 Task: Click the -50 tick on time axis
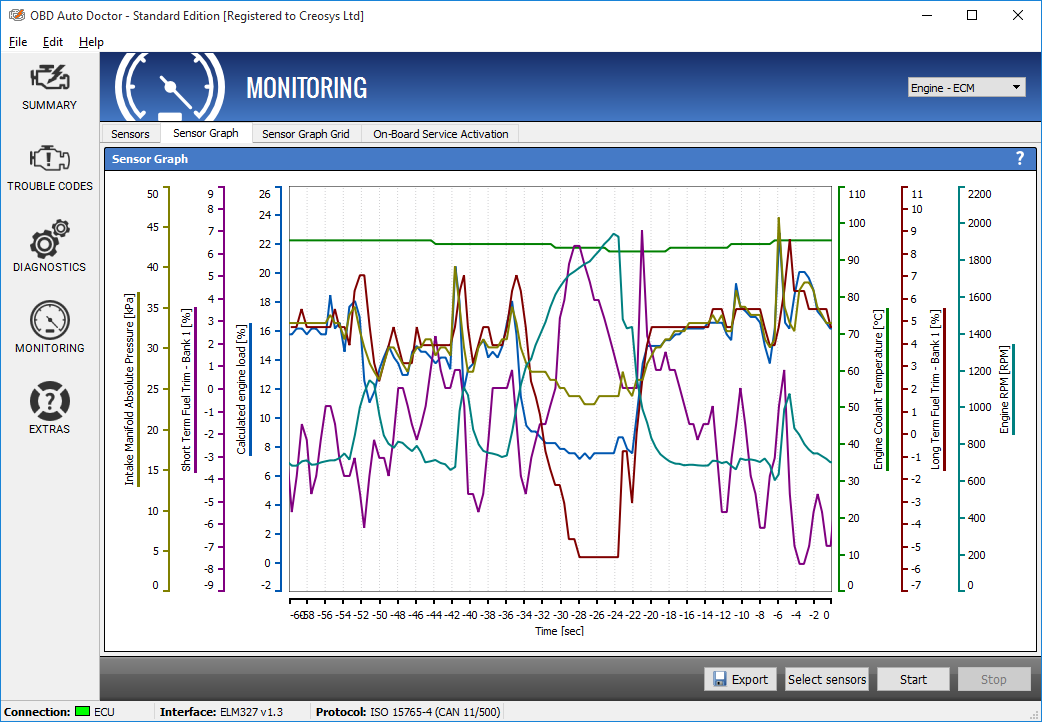[x=379, y=616]
